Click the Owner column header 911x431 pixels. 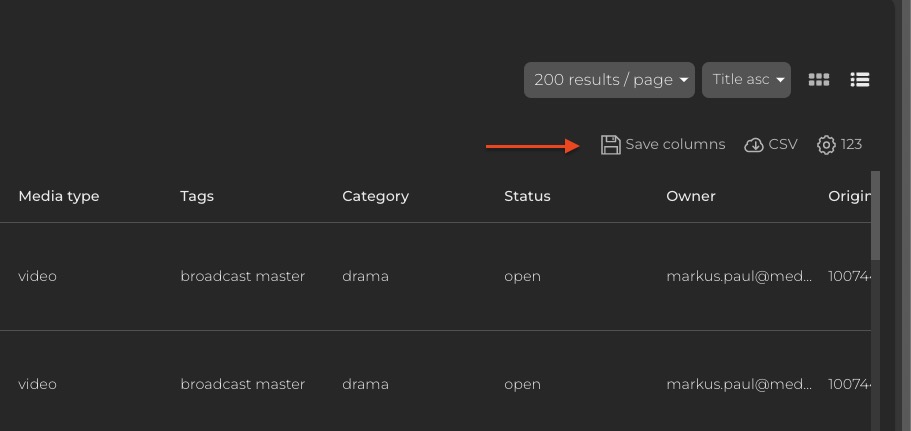pos(691,196)
